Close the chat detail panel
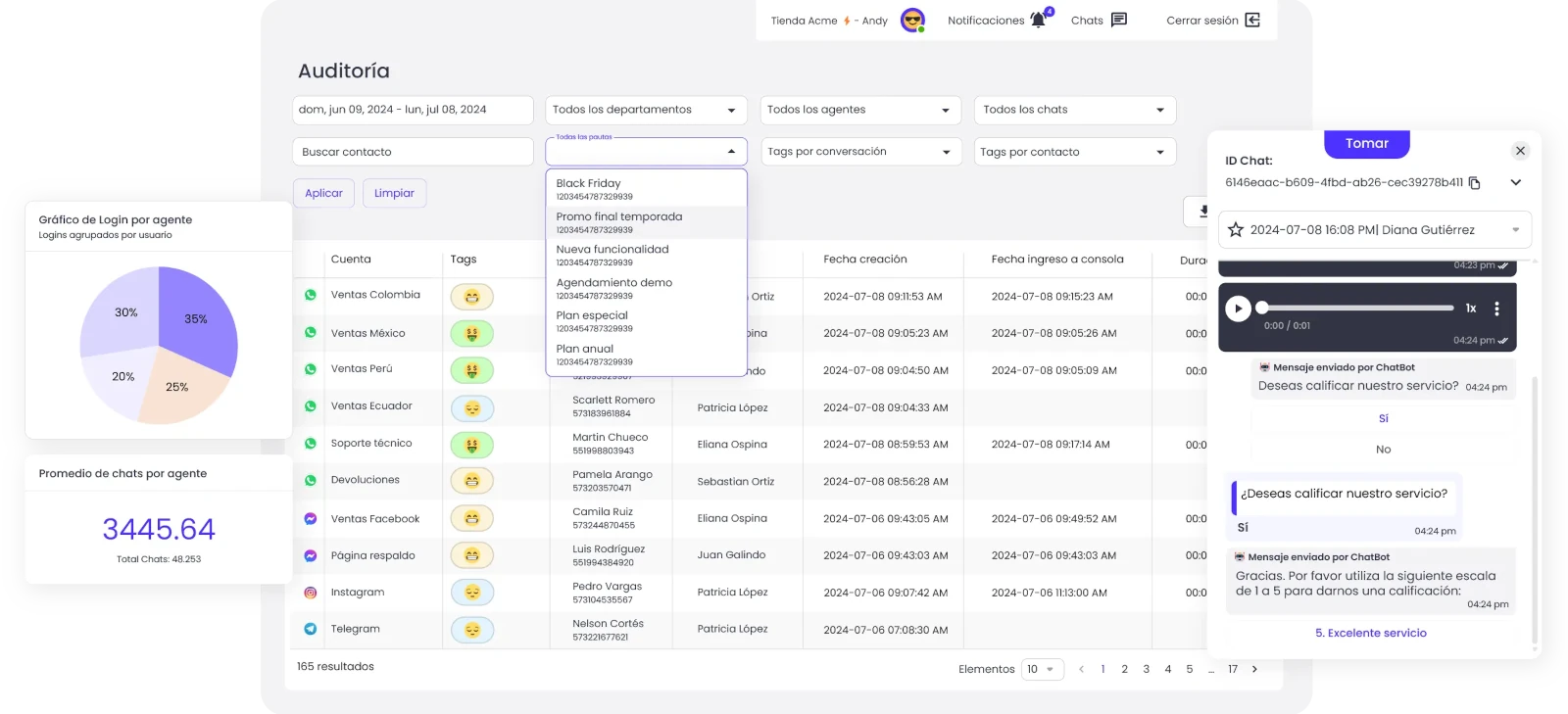The image size is (1568, 714). 1520,151
